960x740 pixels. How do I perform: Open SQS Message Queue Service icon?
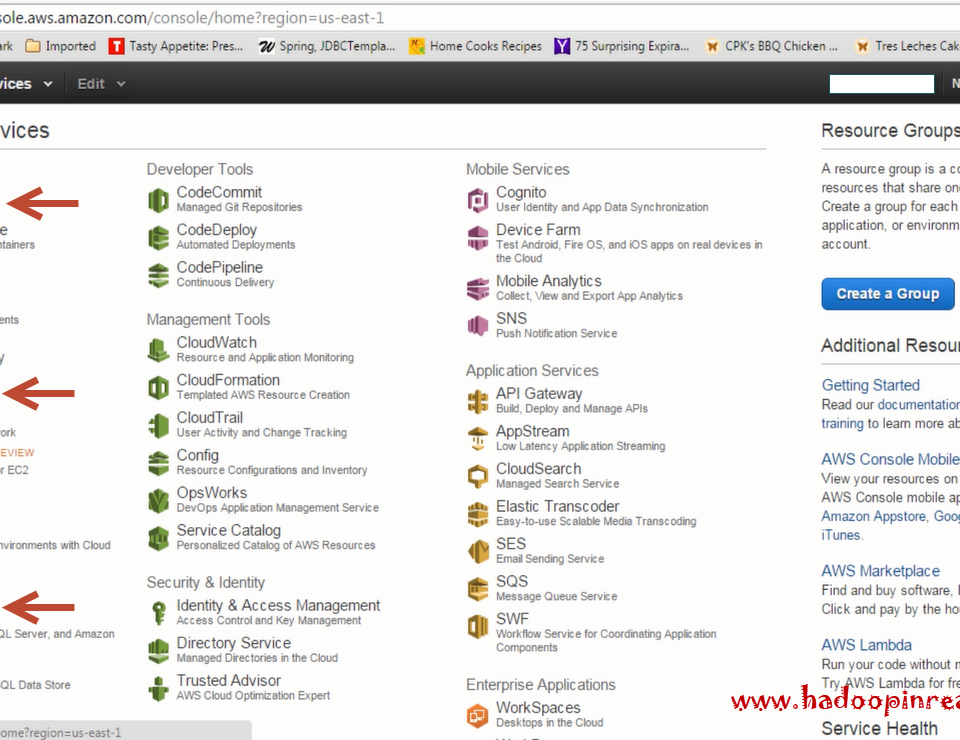click(x=477, y=588)
